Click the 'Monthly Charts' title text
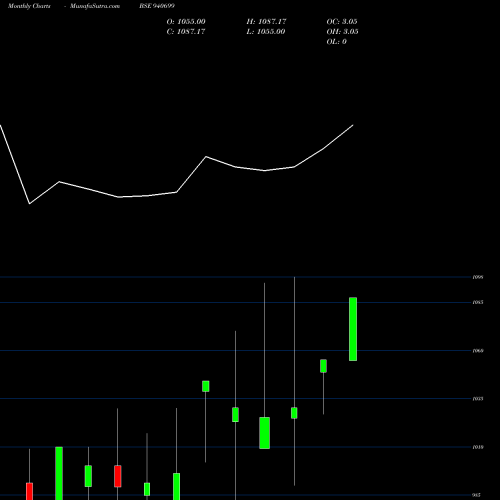Screen dimensions: 500x500 point(29,6)
